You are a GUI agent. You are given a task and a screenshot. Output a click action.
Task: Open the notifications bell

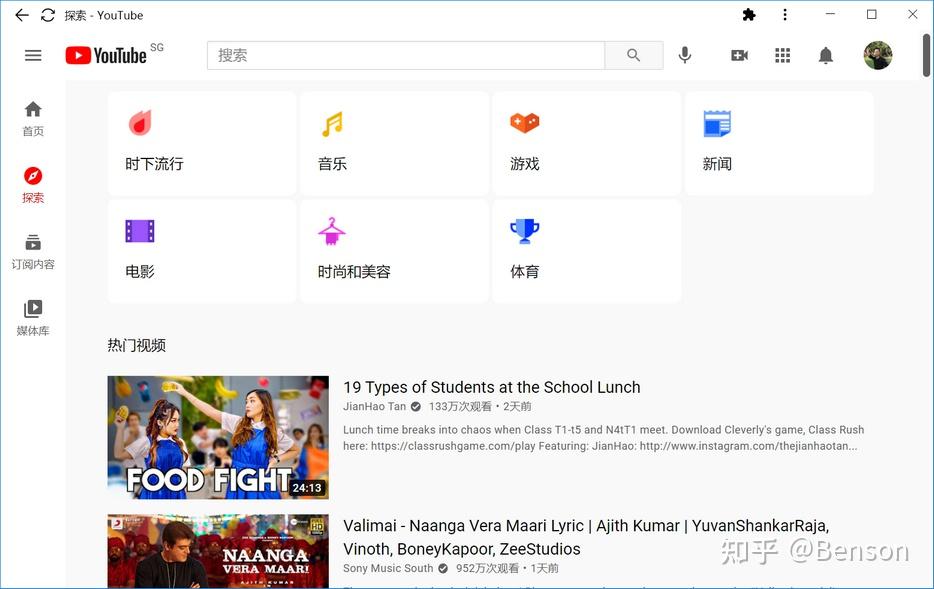(826, 55)
